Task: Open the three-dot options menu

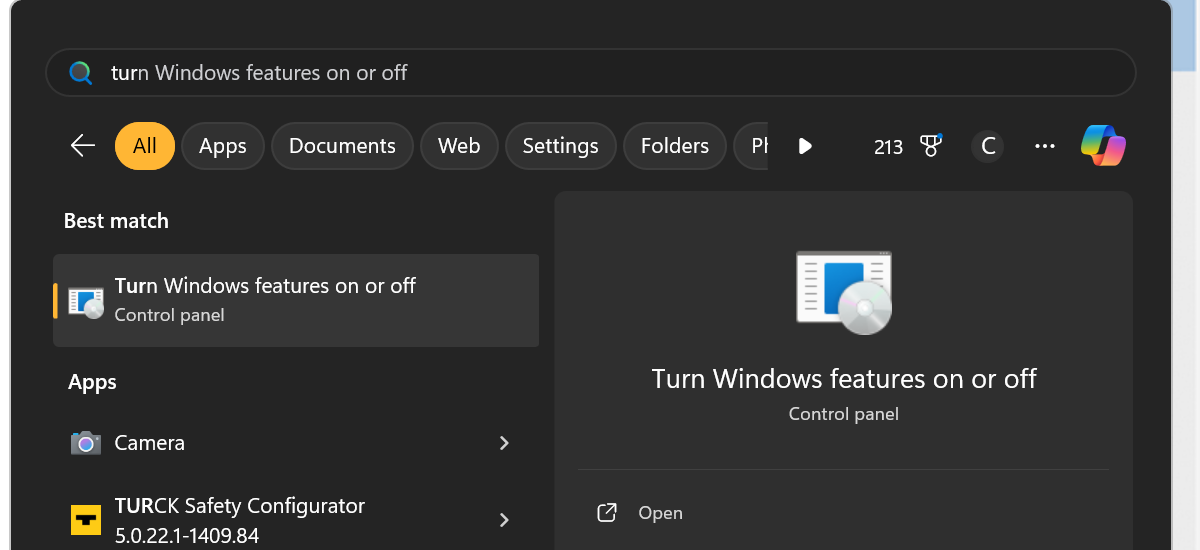Action: coord(1045,146)
